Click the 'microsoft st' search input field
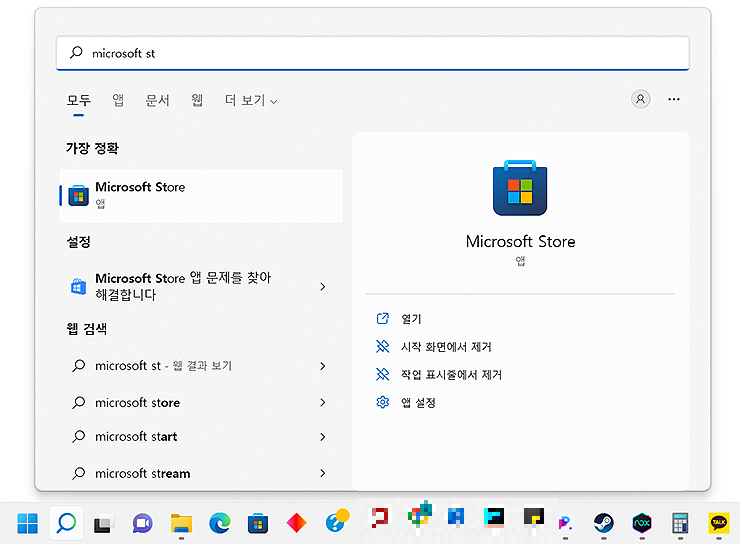740x544 pixels. pyautogui.click(x=373, y=53)
